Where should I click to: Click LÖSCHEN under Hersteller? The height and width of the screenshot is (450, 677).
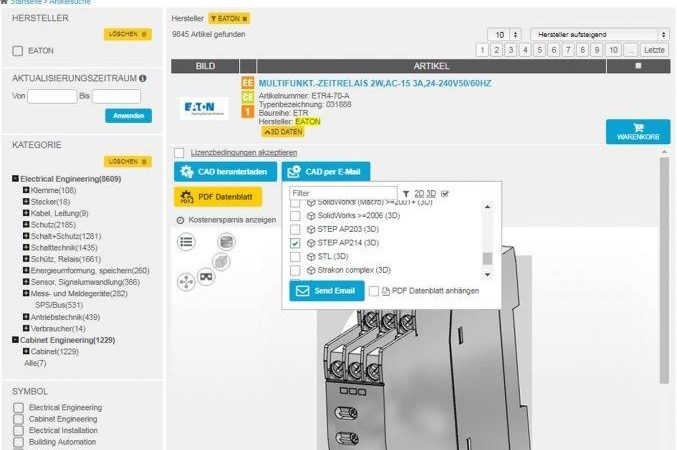coord(128,34)
